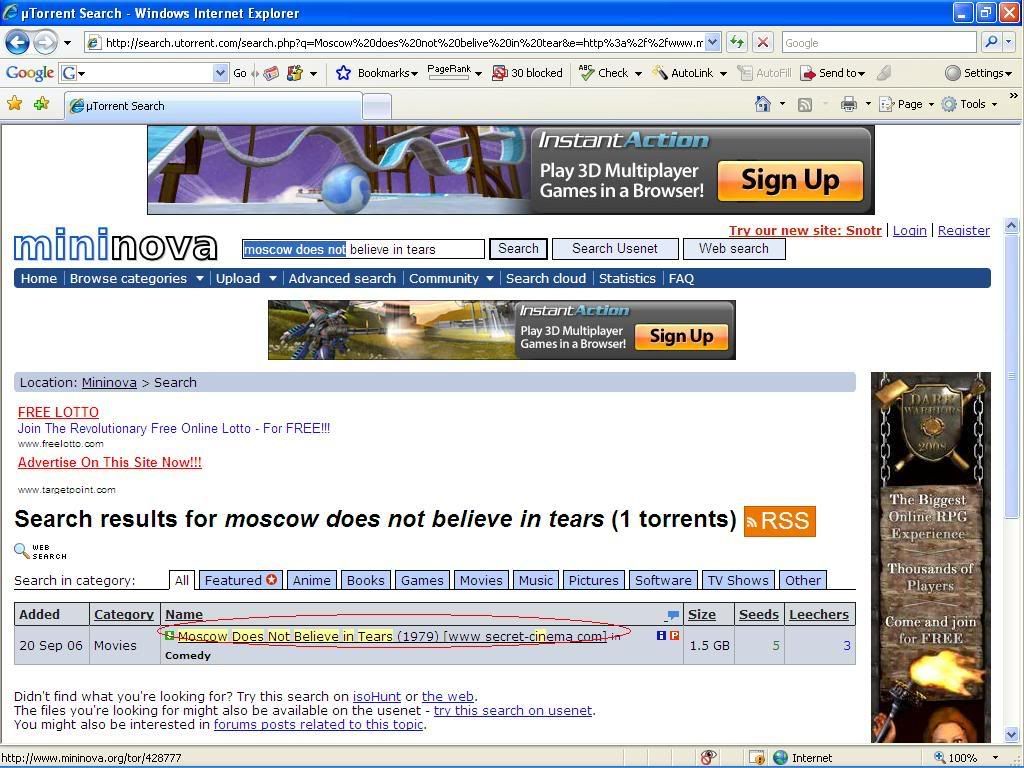The image size is (1024, 768).
Task: Click the Web Search magnifier icon
Action: (21, 550)
